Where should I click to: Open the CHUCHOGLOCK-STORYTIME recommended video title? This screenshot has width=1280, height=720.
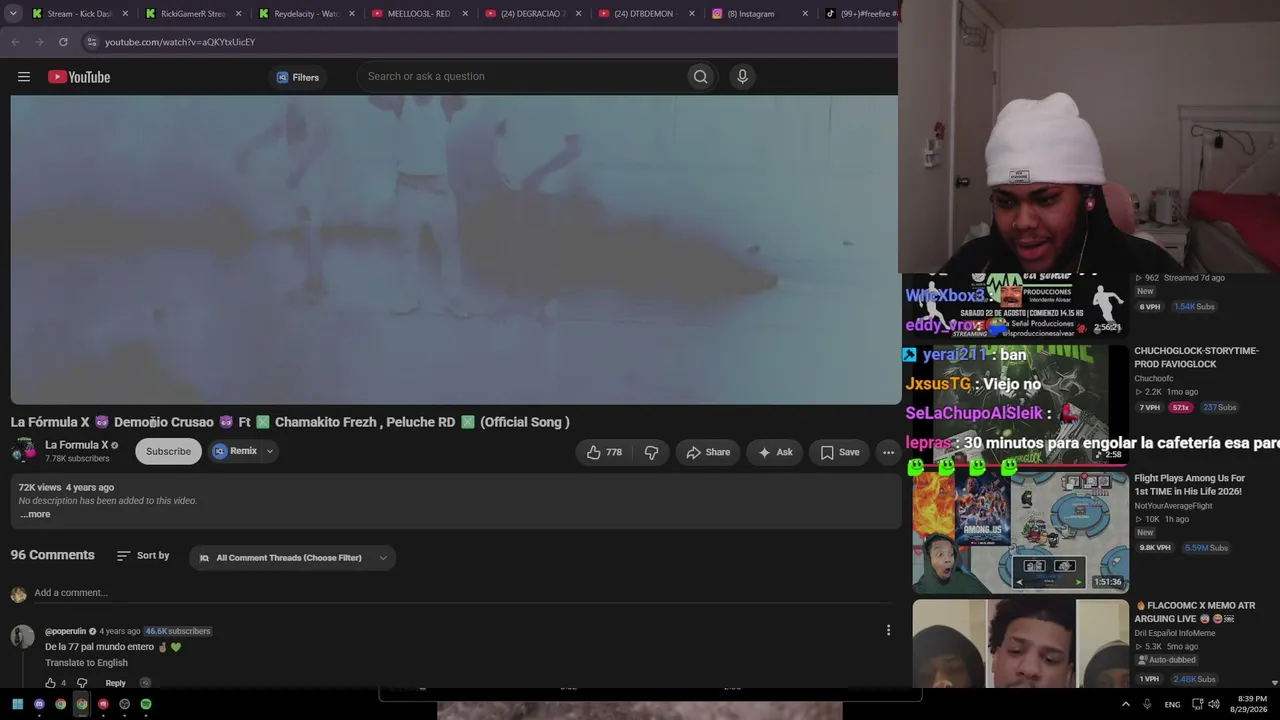click(1197, 357)
